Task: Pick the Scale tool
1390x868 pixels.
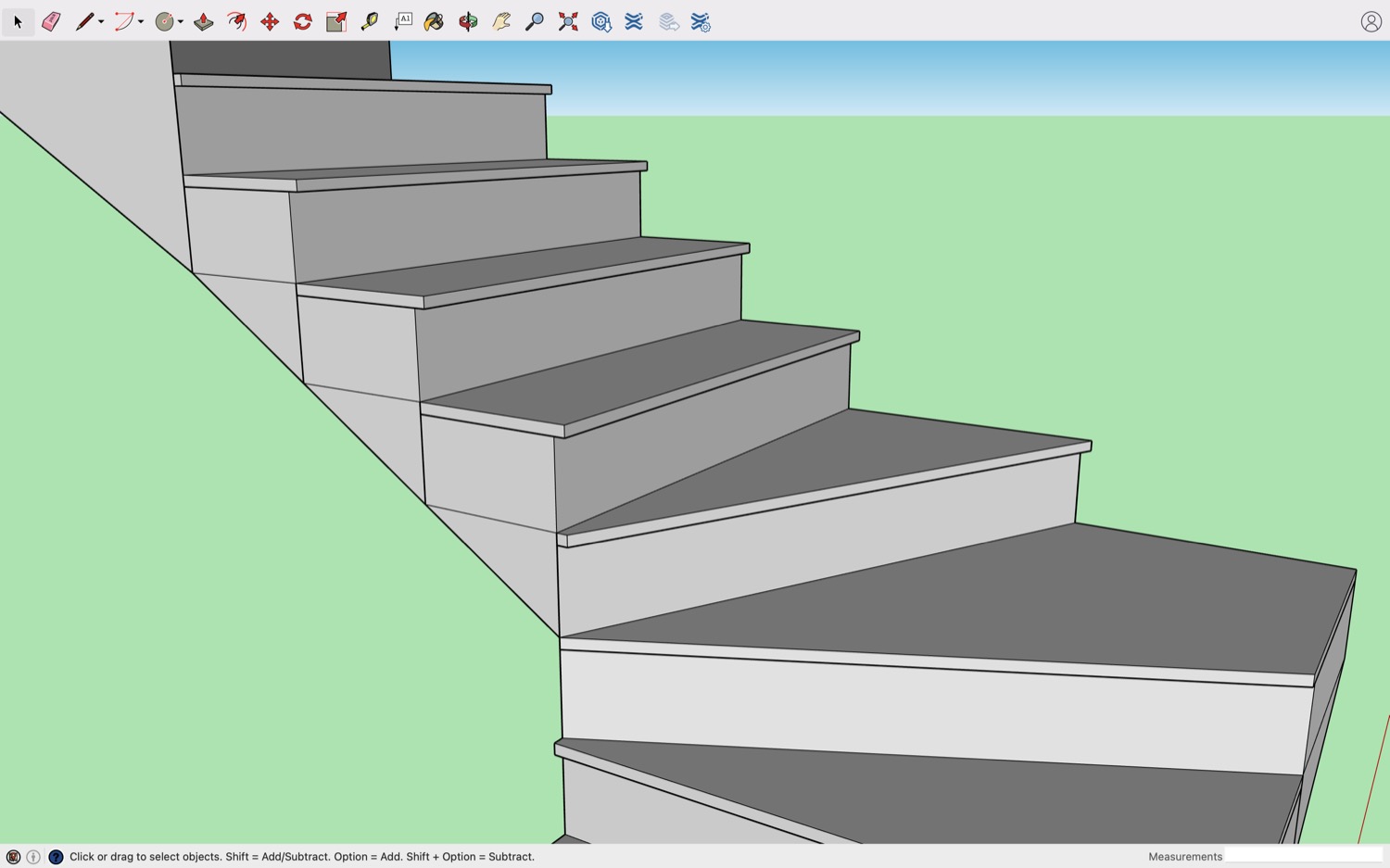Action: [x=336, y=21]
